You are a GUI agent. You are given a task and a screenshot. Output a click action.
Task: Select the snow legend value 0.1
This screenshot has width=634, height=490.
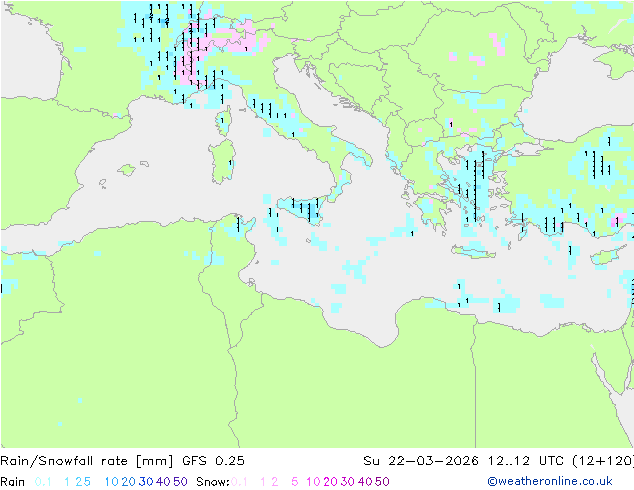[239, 482]
